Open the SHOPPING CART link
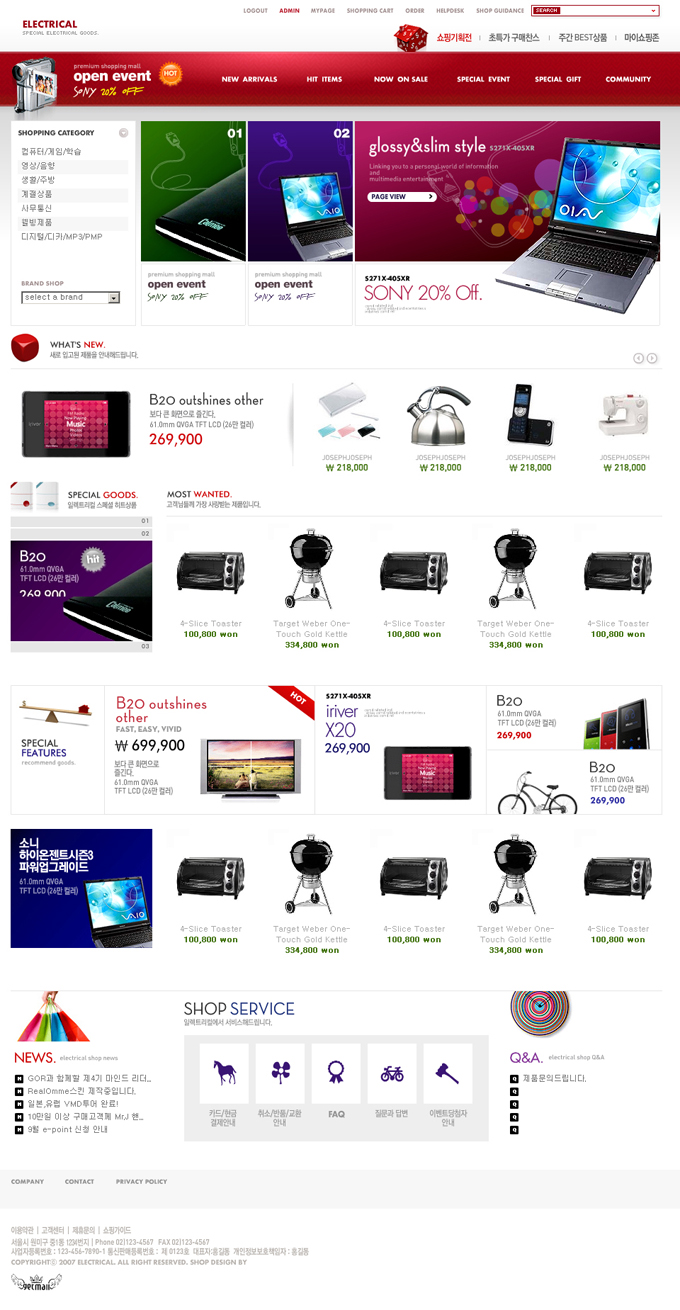680x1310 pixels. [x=370, y=10]
